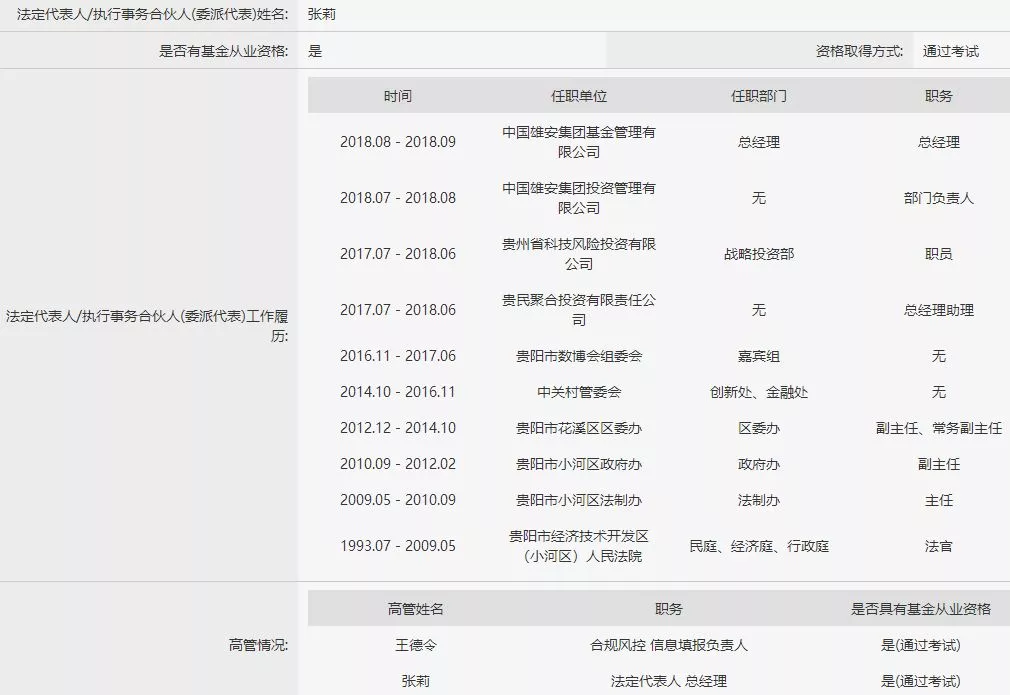Click the 任职部门 column header
1010x695 pixels.
[x=758, y=96]
